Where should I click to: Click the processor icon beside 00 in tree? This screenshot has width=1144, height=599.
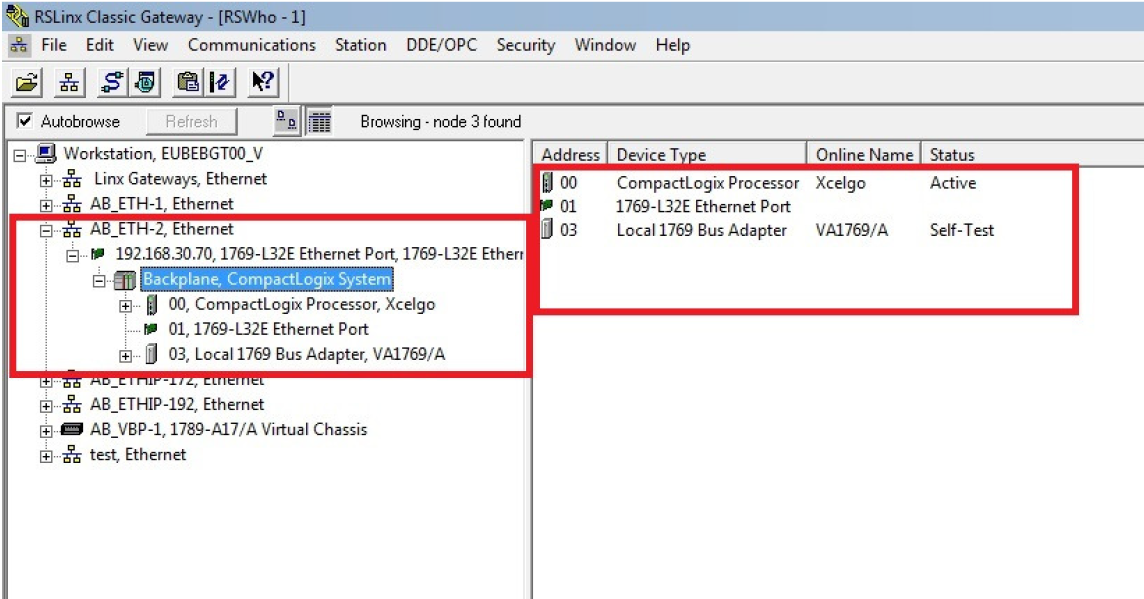point(152,304)
